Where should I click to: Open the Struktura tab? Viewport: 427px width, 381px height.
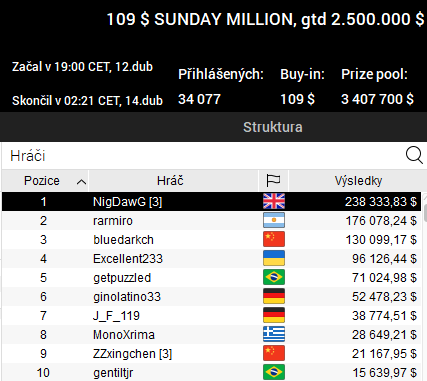[273, 127]
